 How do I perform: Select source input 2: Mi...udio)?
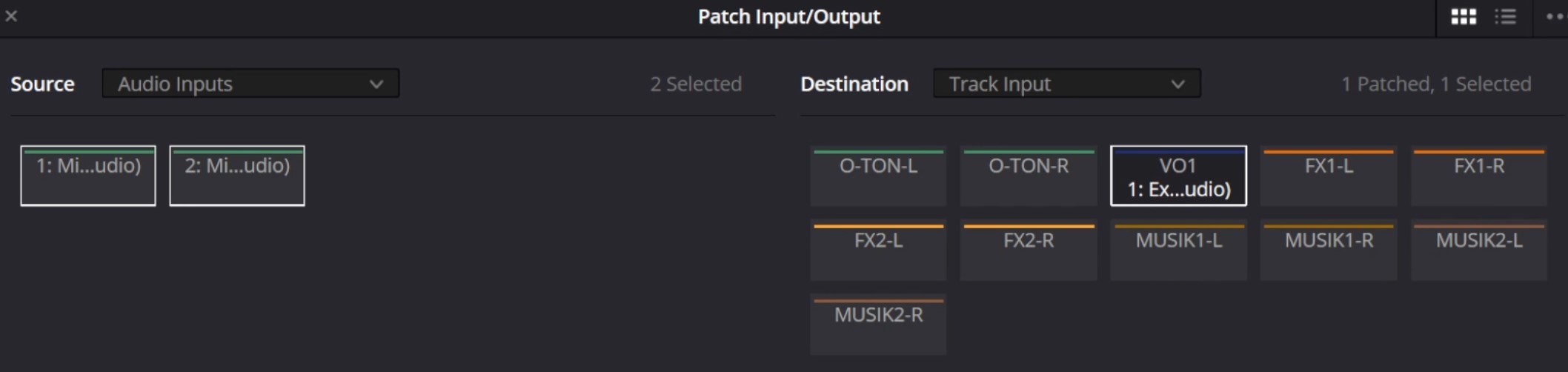237,176
